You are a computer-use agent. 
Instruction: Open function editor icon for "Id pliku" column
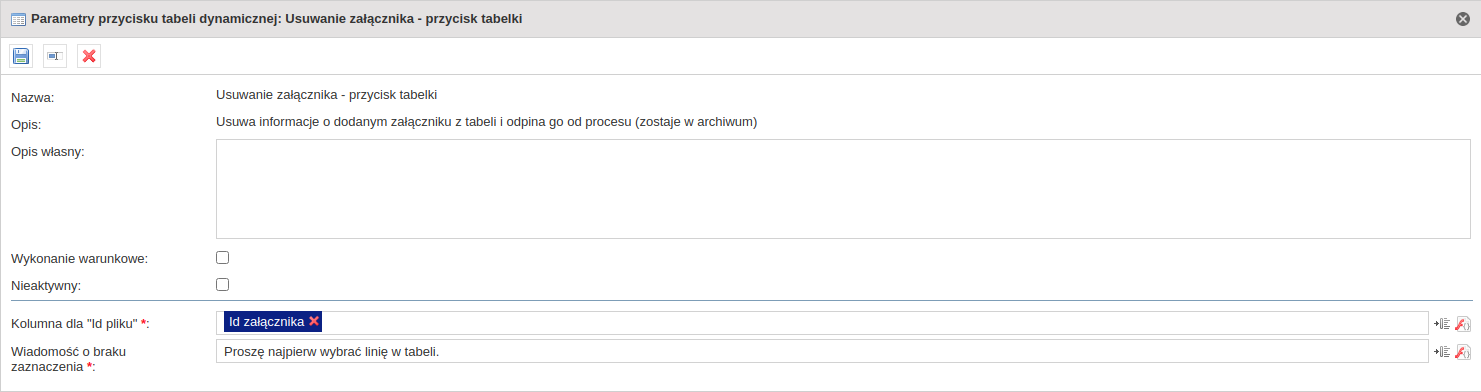tap(1463, 323)
